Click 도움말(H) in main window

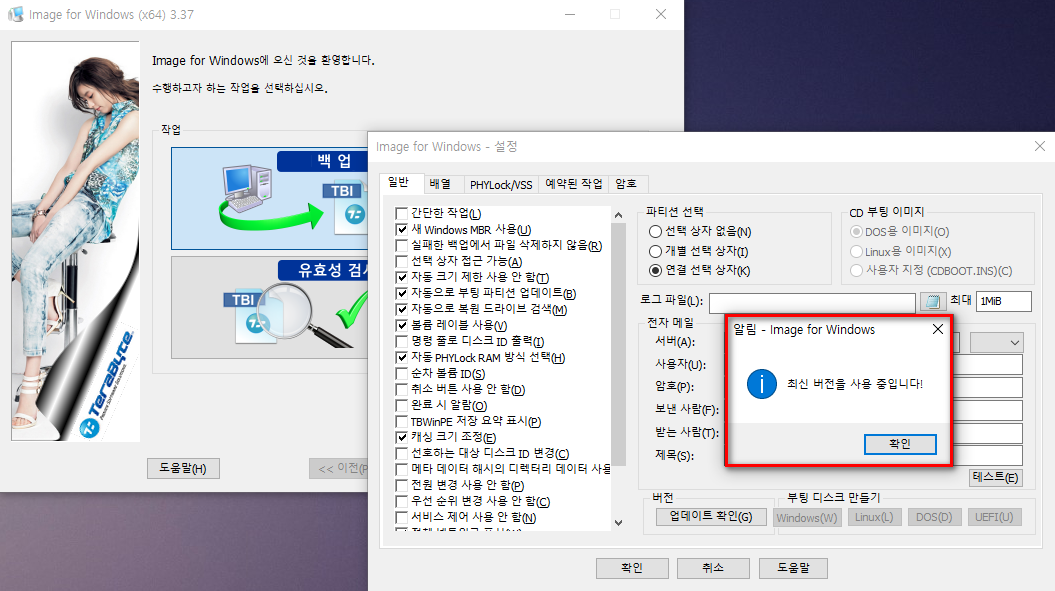click(x=183, y=468)
